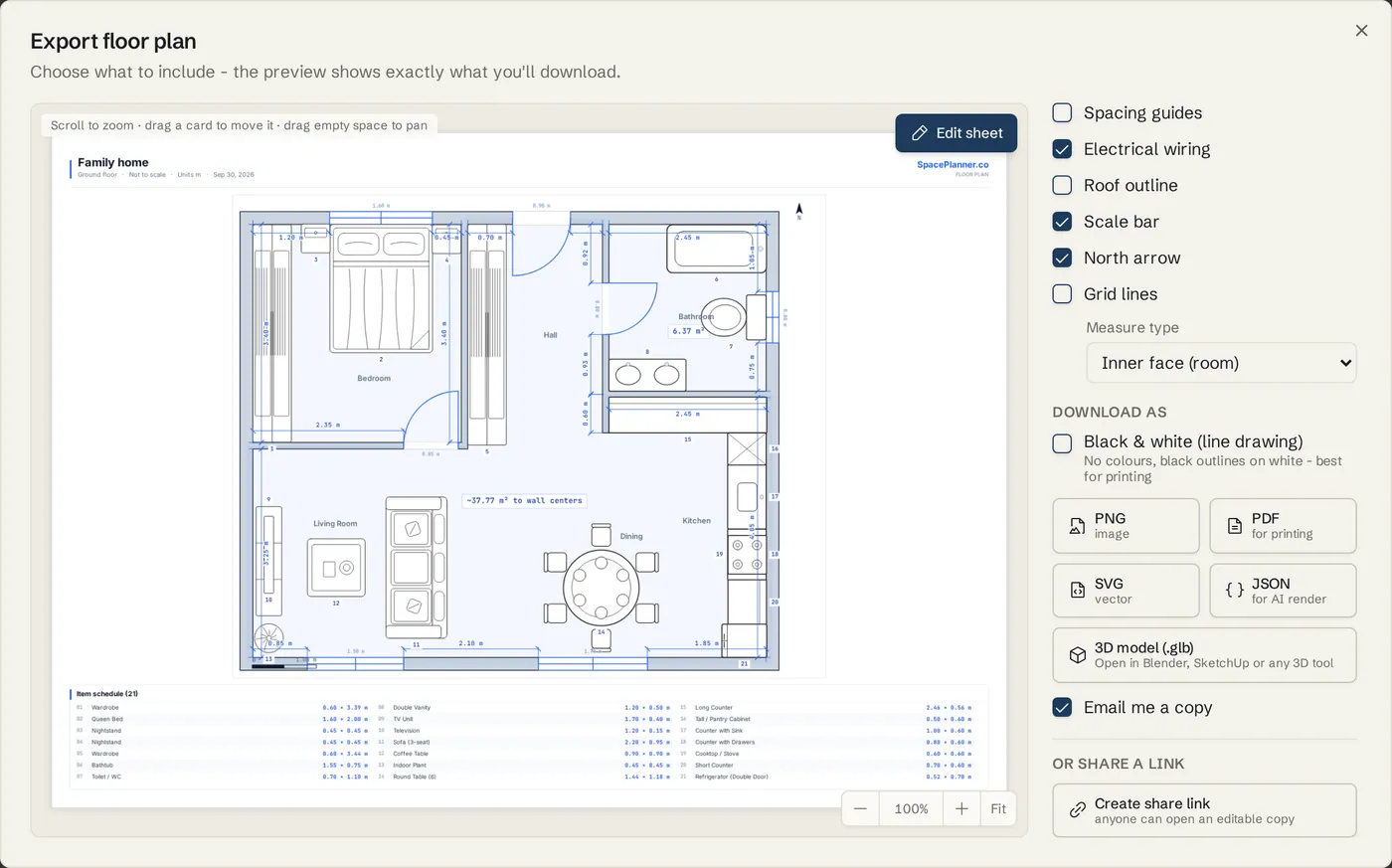
Task: Click the Double Vanity schedule entry
Action: pyautogui.click(x=524, y=708)
